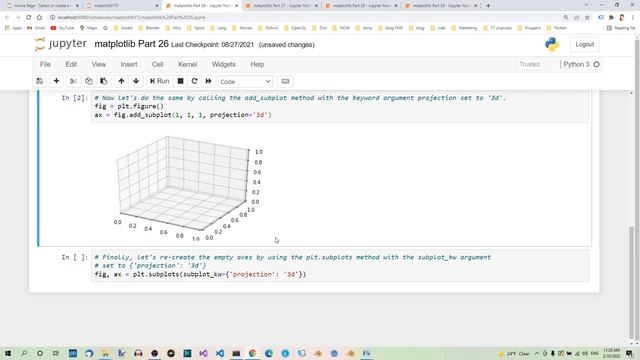Open the View menu
Screen dimensions: 640x360
[x=99, y=64]
